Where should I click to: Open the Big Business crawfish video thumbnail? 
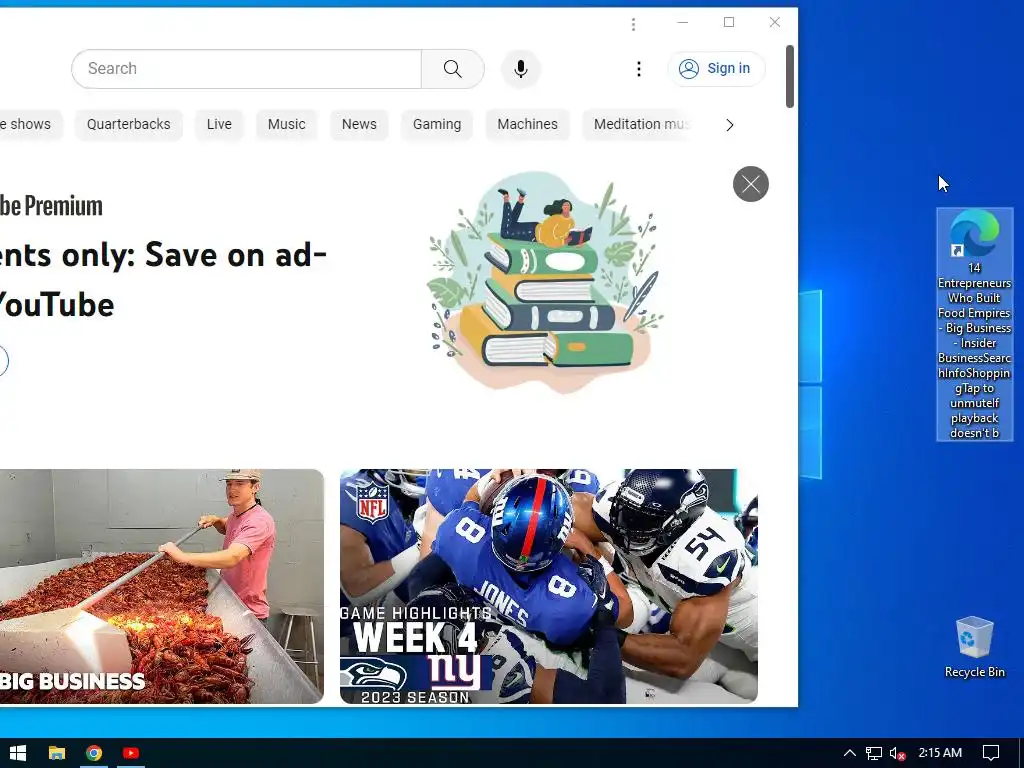pyautogui.click(x=161, y=586)
